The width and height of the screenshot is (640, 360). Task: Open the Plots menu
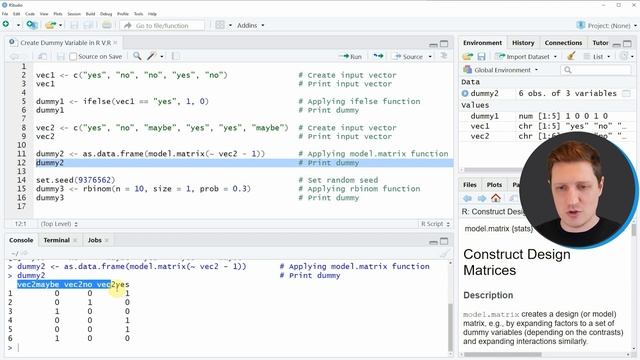tap(58, 14)
